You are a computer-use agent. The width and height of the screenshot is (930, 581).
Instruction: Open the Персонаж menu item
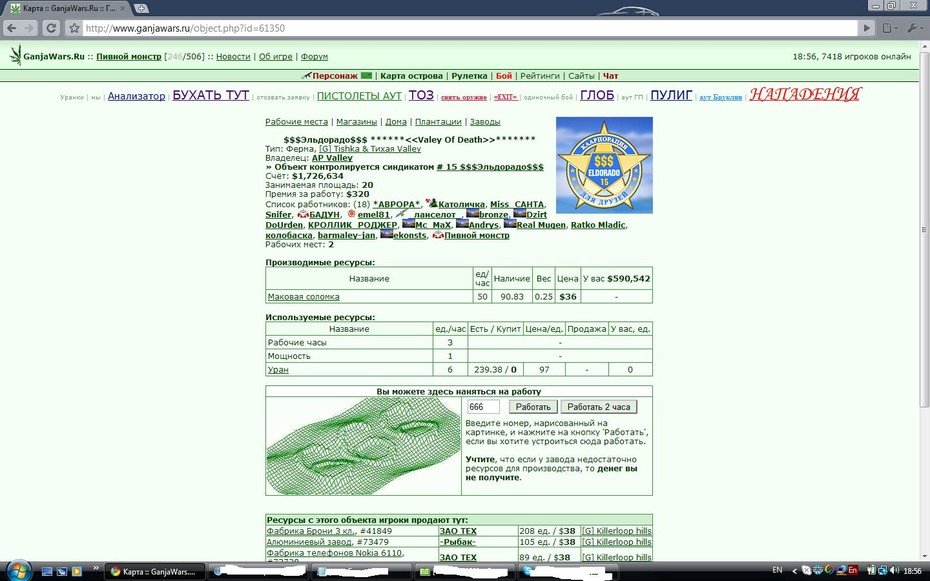(x=335, y=76)
